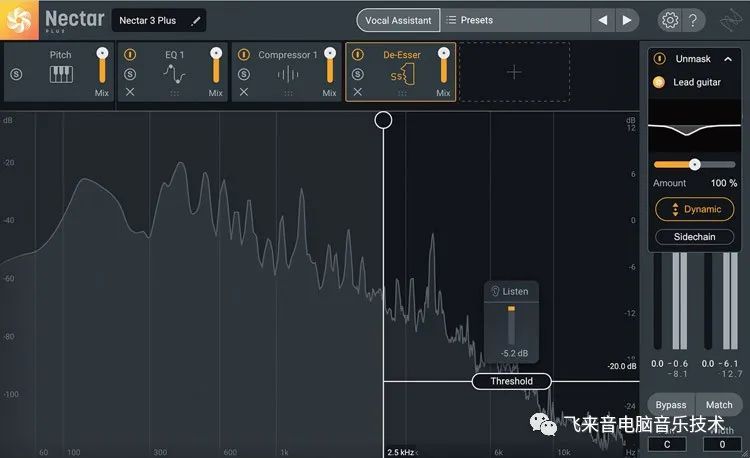This screenshot has height=458, width=750.
Task: Click the -20.0 dB threshold value
Action: (x=622, y=366)
